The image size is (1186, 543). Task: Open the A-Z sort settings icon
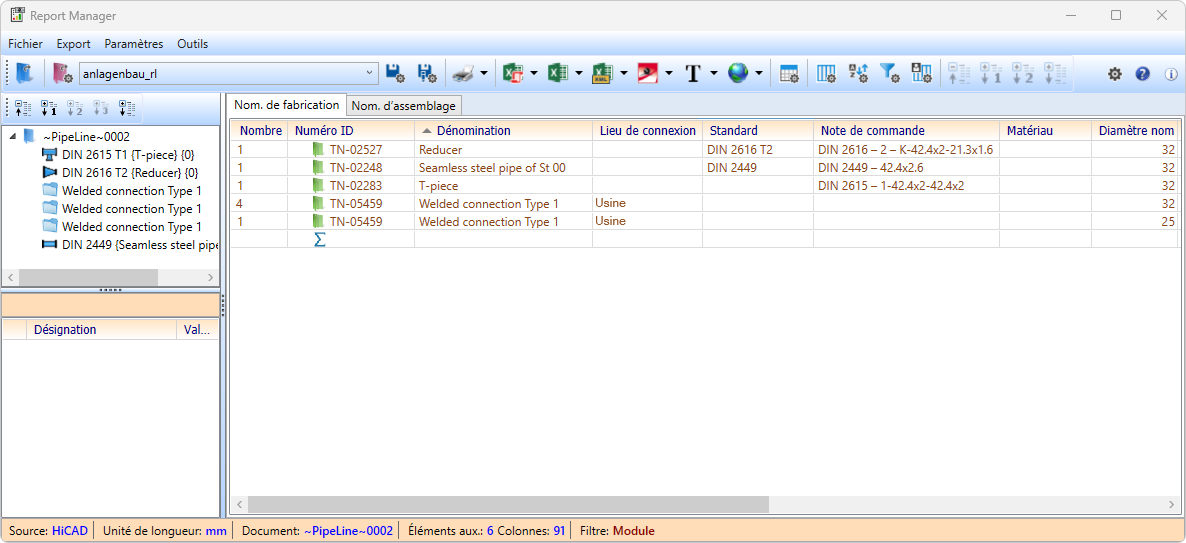(x=858, y=73)
